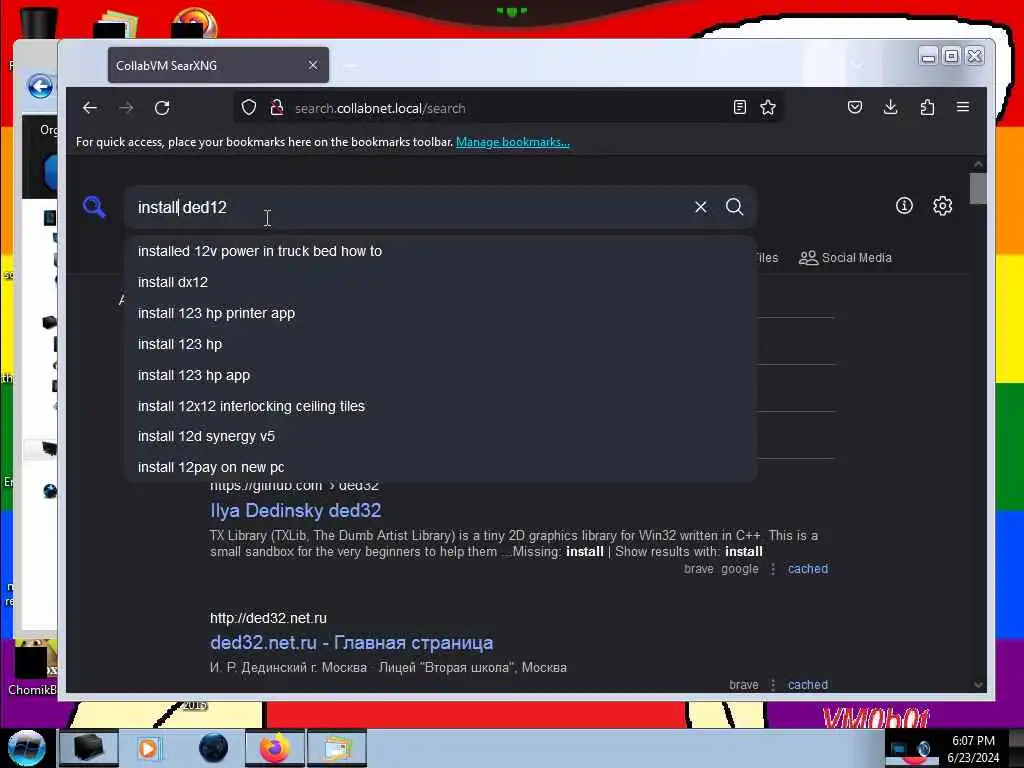Select the CollabVM SearXNG browser tab

pyautogui.click(x=218, y=65)
